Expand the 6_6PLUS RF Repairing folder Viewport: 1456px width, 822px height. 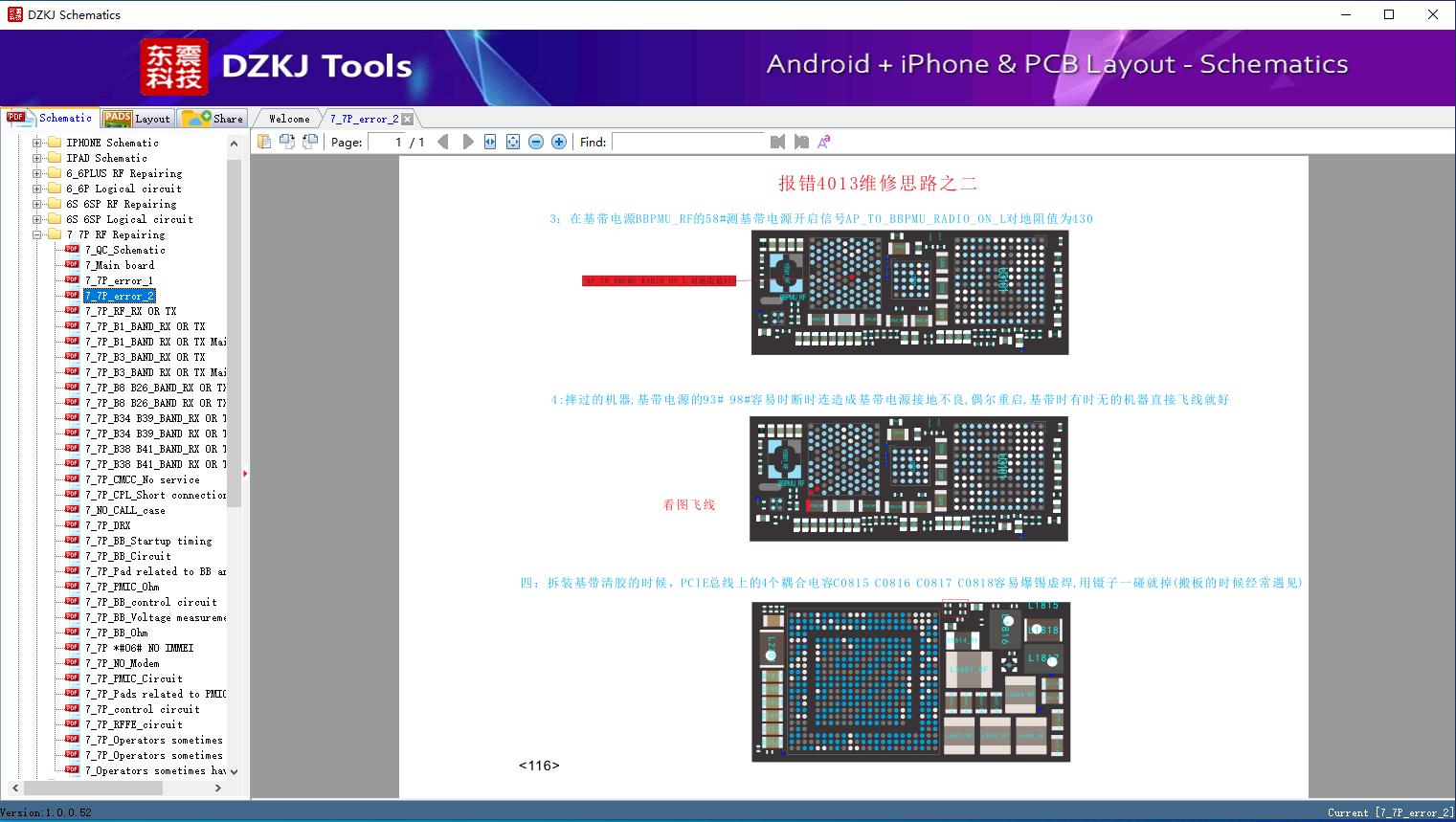pos(37,173)
